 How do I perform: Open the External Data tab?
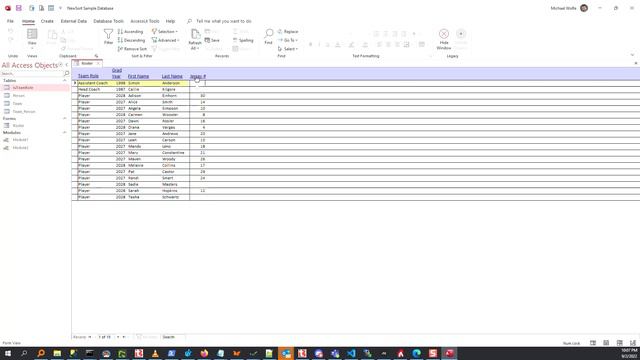pyautogui.click(x=74, y=21)
